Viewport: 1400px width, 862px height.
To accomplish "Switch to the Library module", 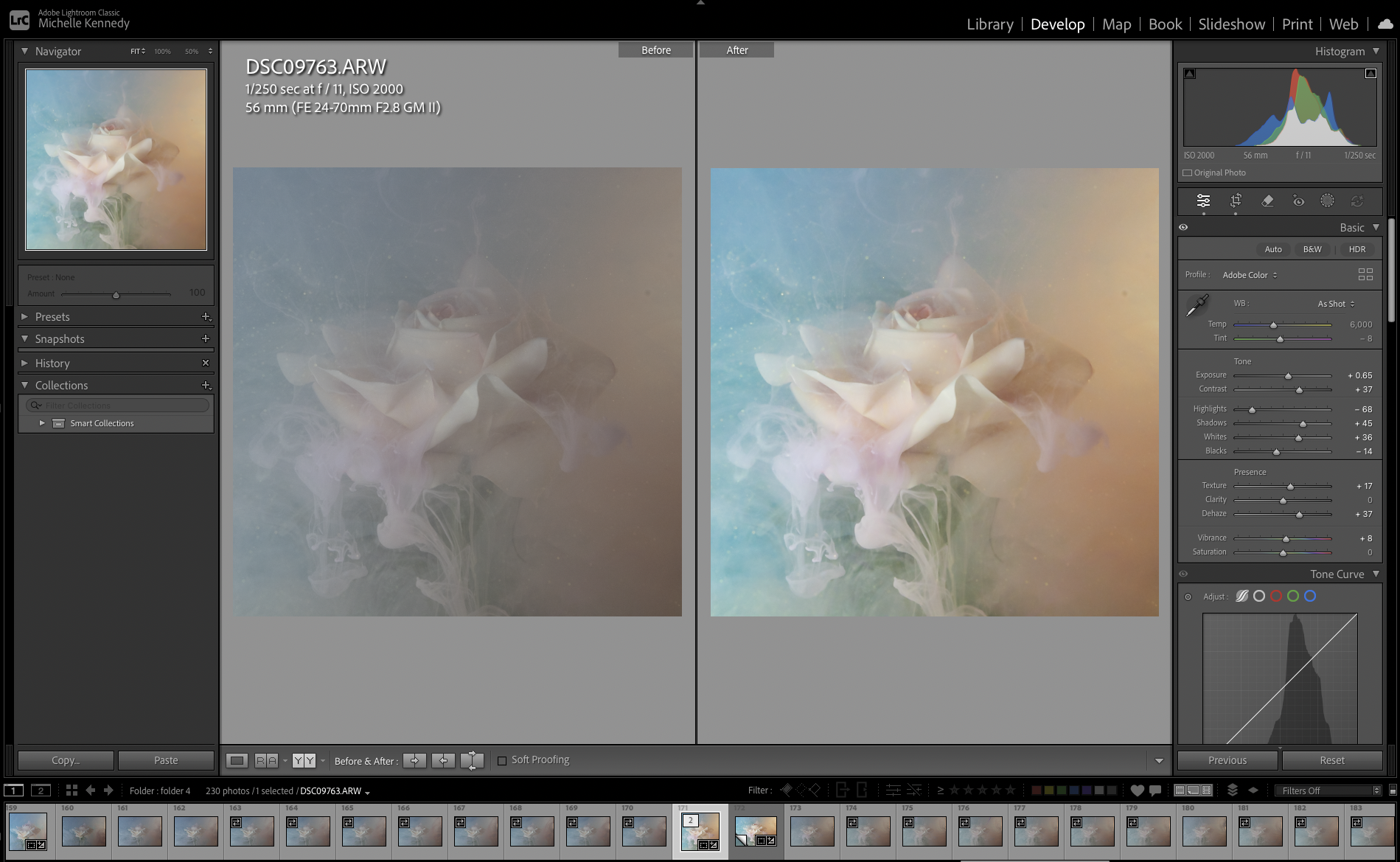I will 989,24.
